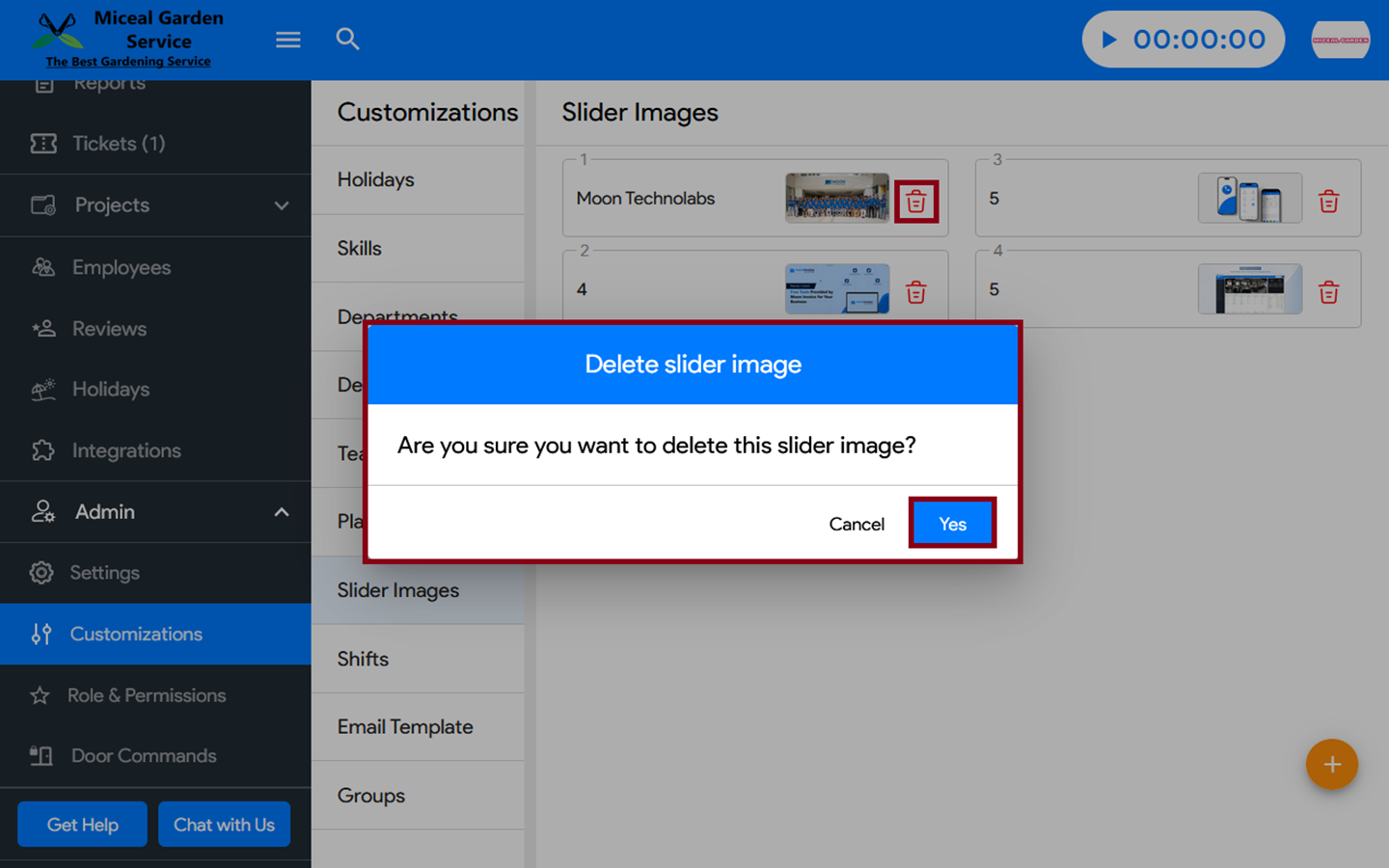Click the Moon Technolabs image thumbnail
1389x868 pixels.
[x=836, y=198]
